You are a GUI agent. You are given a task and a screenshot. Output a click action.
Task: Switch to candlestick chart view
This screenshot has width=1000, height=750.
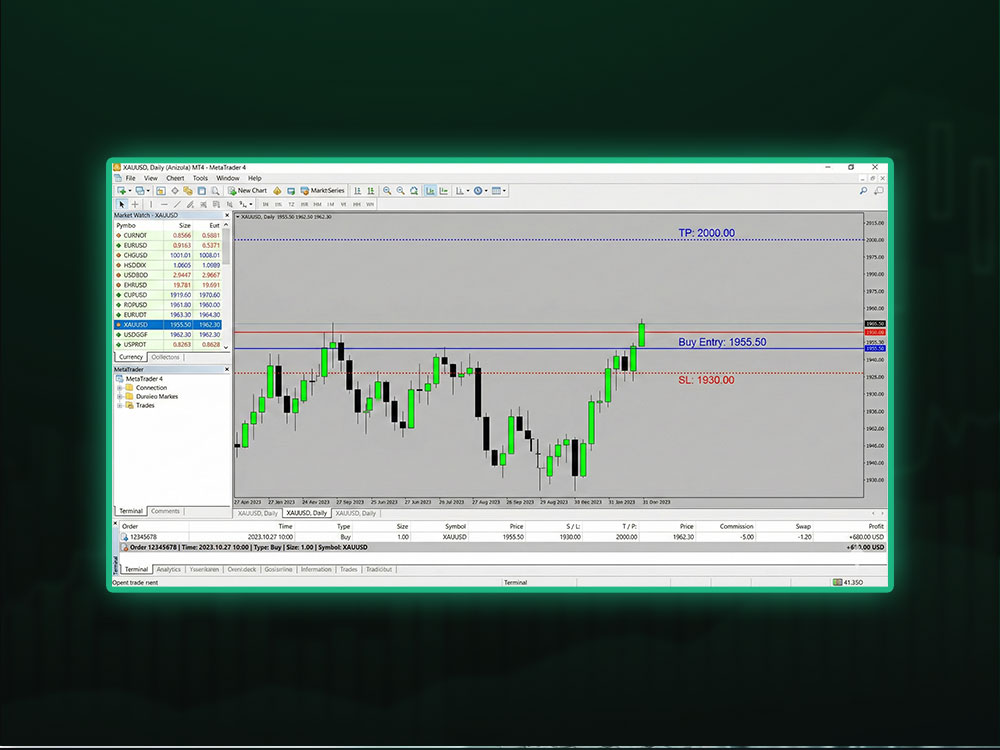[430, 190]
